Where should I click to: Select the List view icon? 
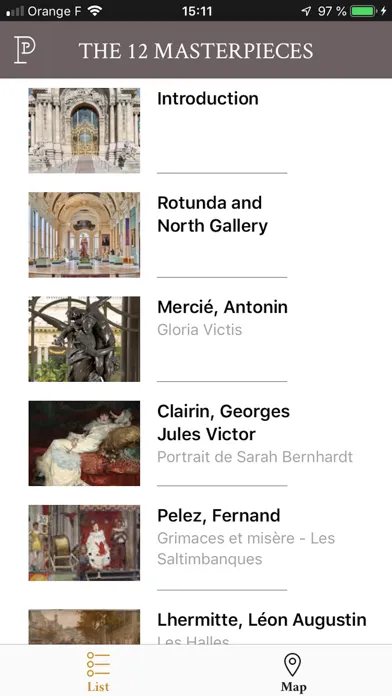[98, 664]
